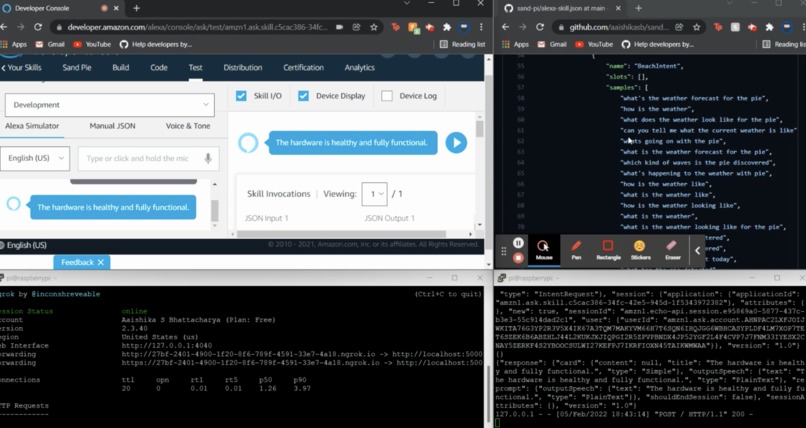
Task: Click the ngrok terminal window title bar
Action: click(242, 278)
